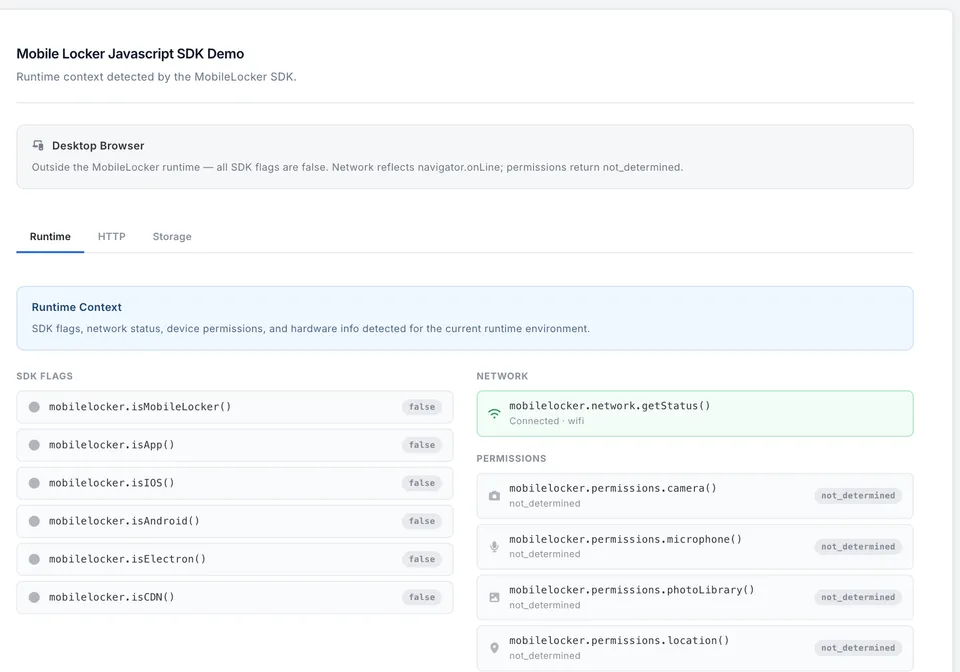The width and height of the screenshot is (960, 672).
Task: Select the mobilelocker.isCDN() text
Action: [111, 597]
